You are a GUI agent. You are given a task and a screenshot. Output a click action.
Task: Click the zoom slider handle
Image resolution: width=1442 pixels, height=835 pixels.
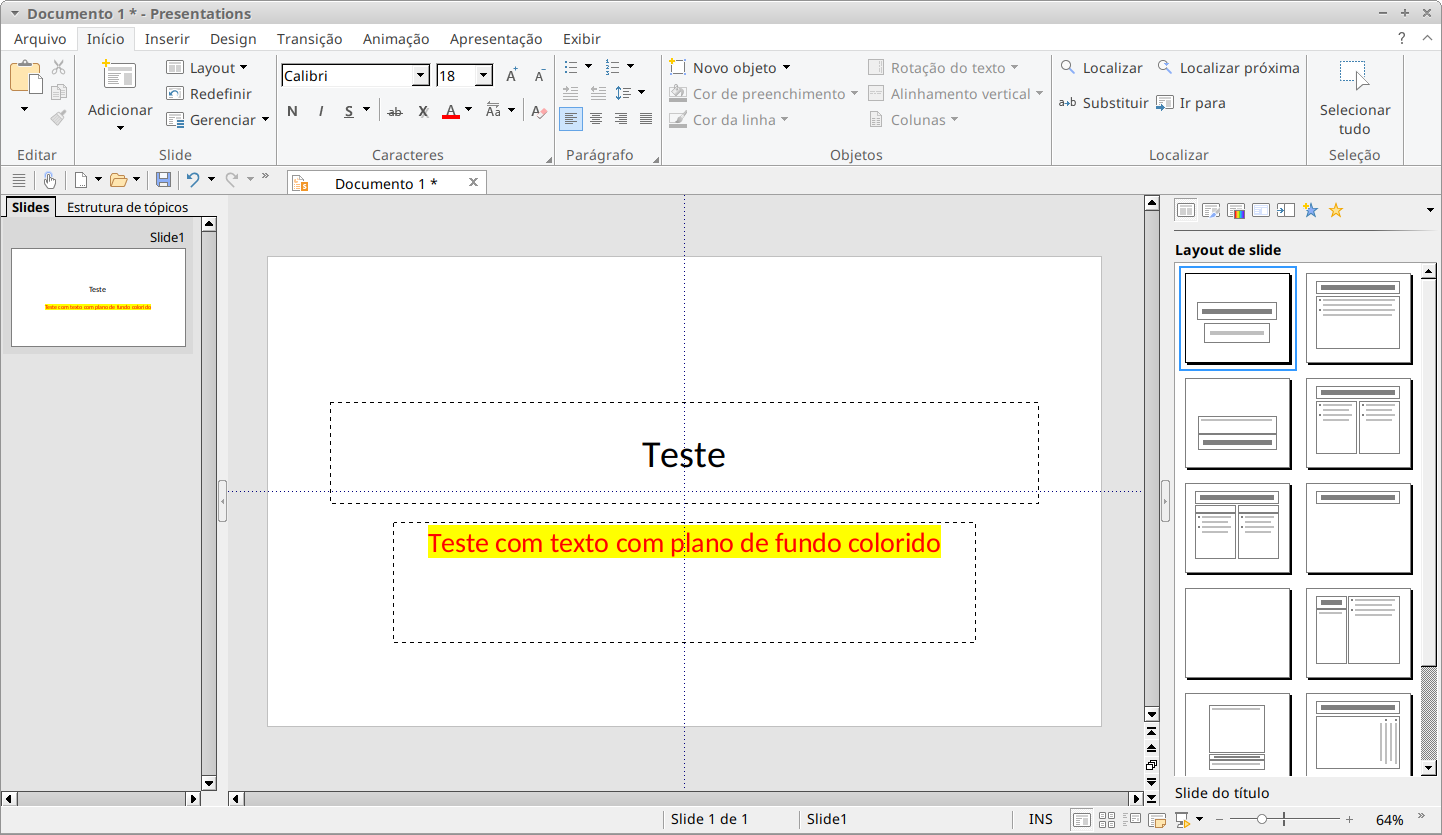pyautogui.click(x=1262, y=820)
